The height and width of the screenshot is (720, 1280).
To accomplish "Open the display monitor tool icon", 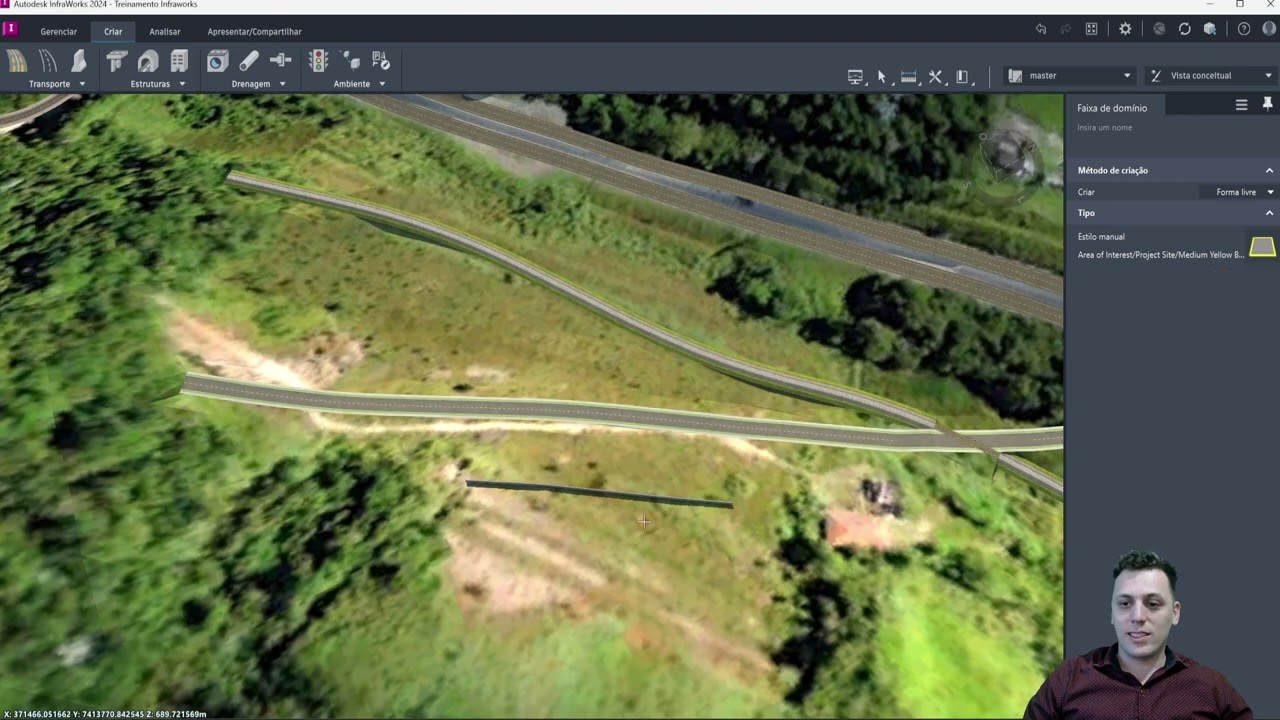I will click(855, 76).
